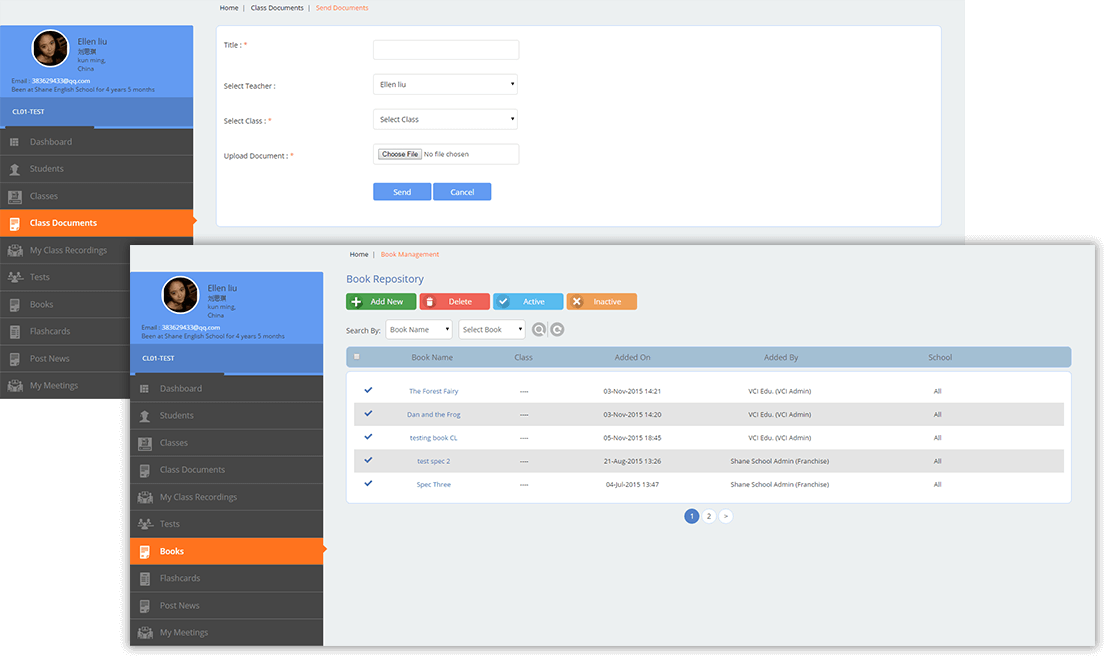The image size is (1107, 658).
Task: Toggle checkmark for The Forest Fairy row
Action: tap(368, 390)
